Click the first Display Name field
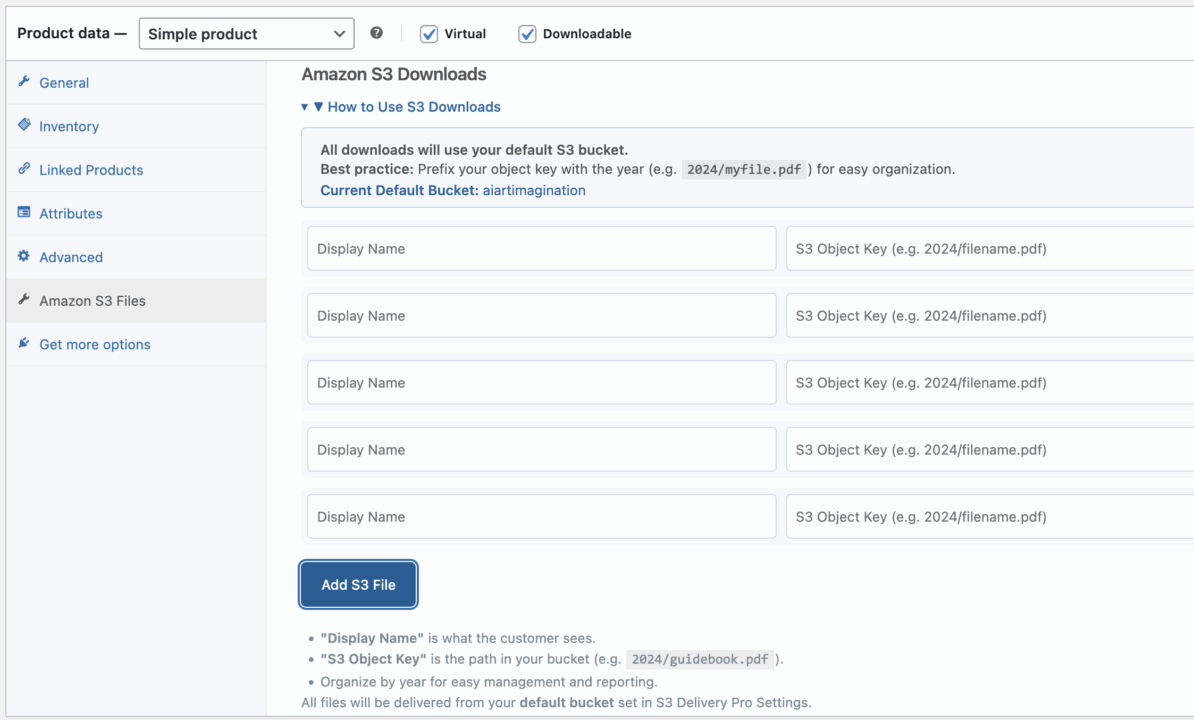The width and height of the screenshot is (1194, 720). coord(541,249)
